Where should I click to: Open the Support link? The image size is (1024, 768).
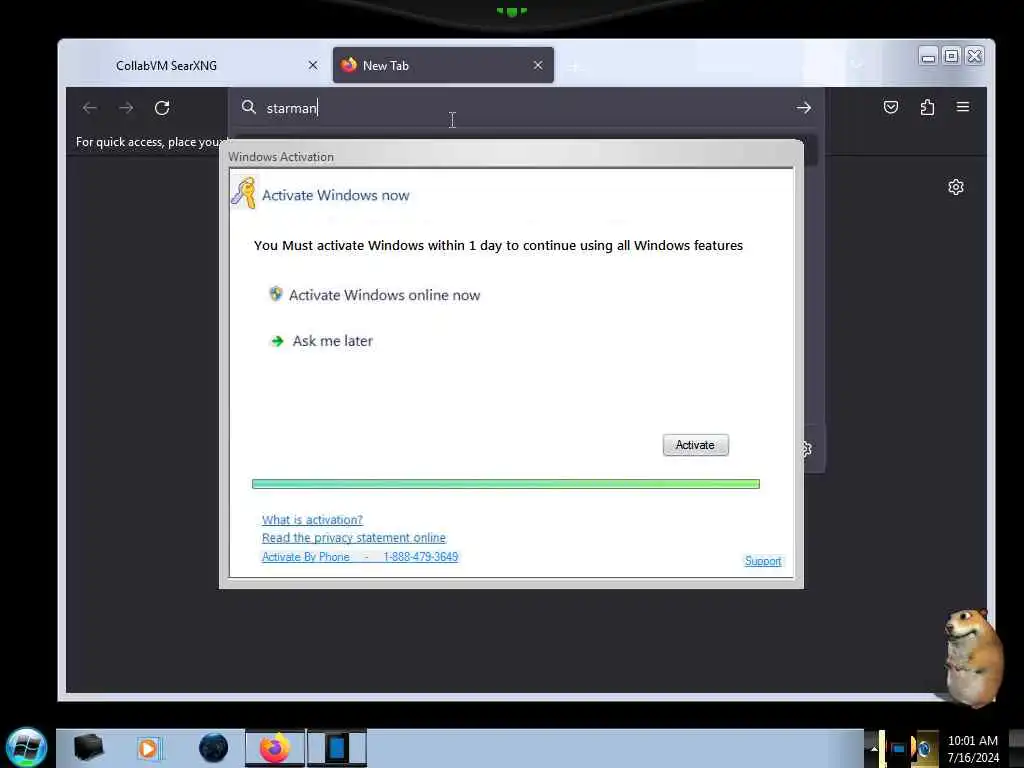click(763, 561)
